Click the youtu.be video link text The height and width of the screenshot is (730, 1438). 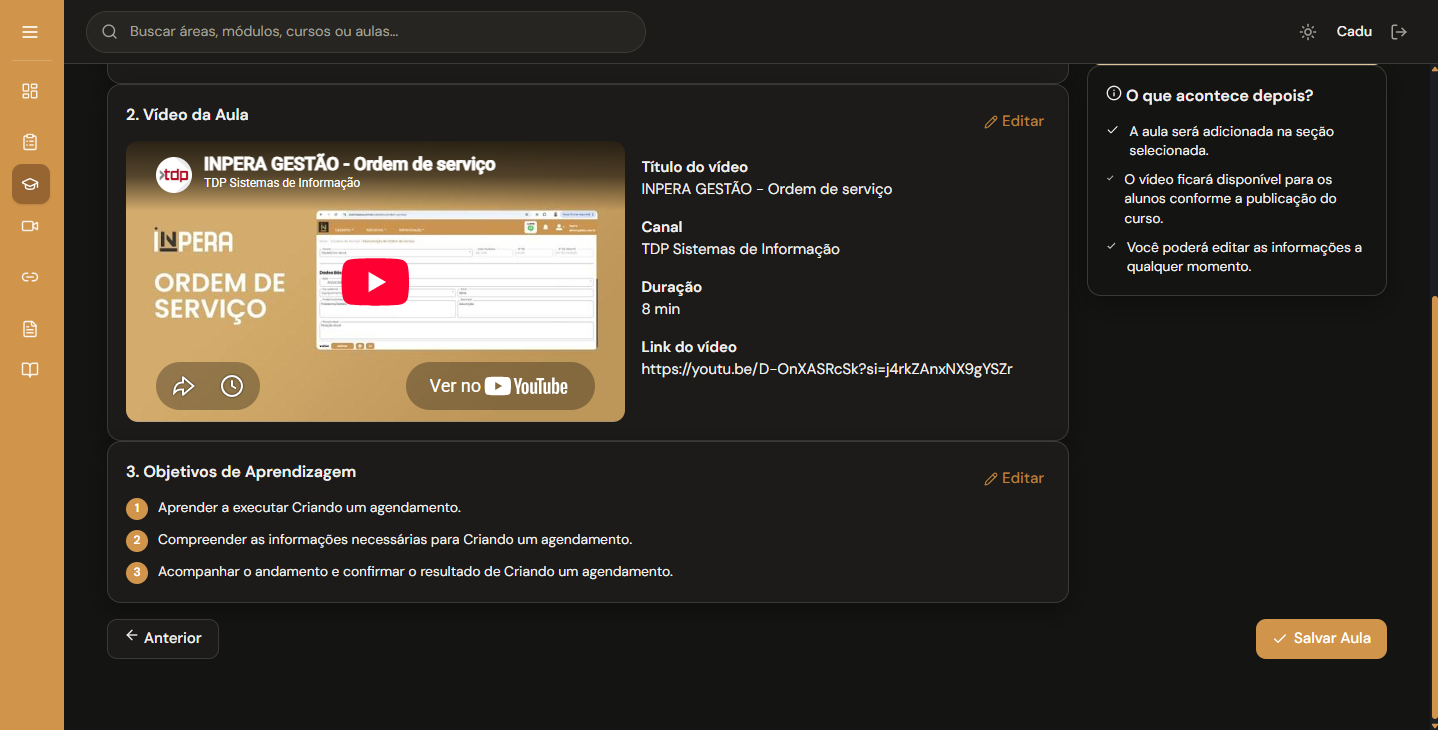(x=827, y=369)
